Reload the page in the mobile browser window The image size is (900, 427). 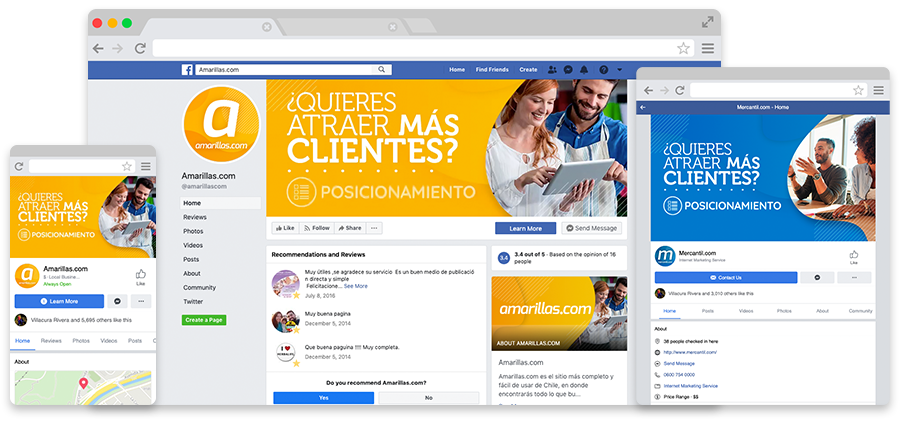[19, 166]
